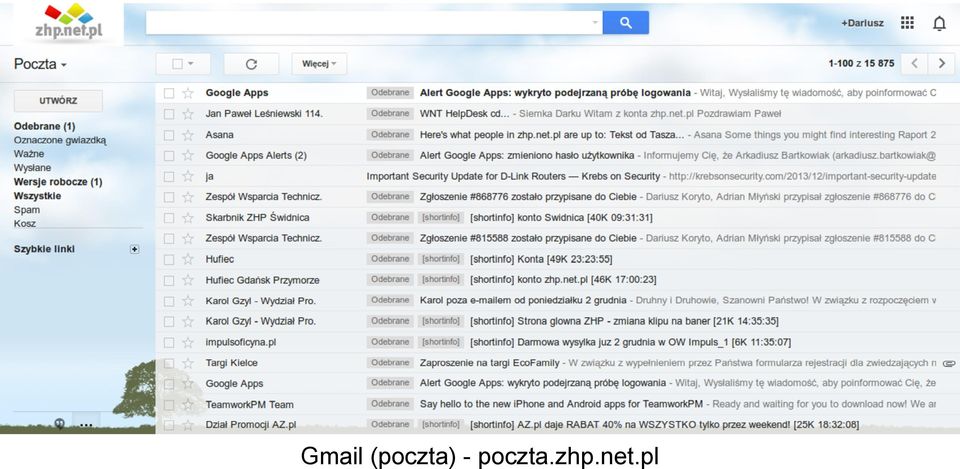Viewport: 960px width, 469px height.
Task: Click the Szybkie linki heading
Action: coord(44,249)
